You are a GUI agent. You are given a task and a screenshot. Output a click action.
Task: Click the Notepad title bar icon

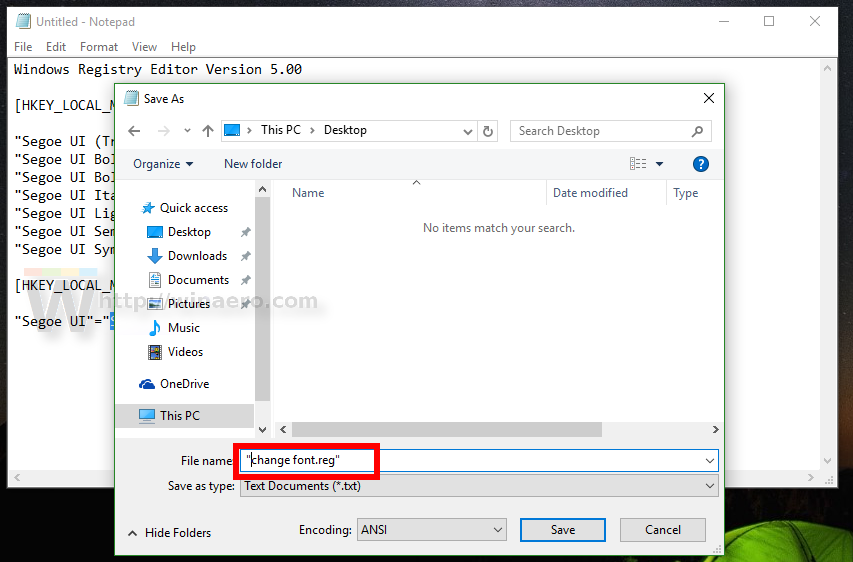click(x=23, y=21)
